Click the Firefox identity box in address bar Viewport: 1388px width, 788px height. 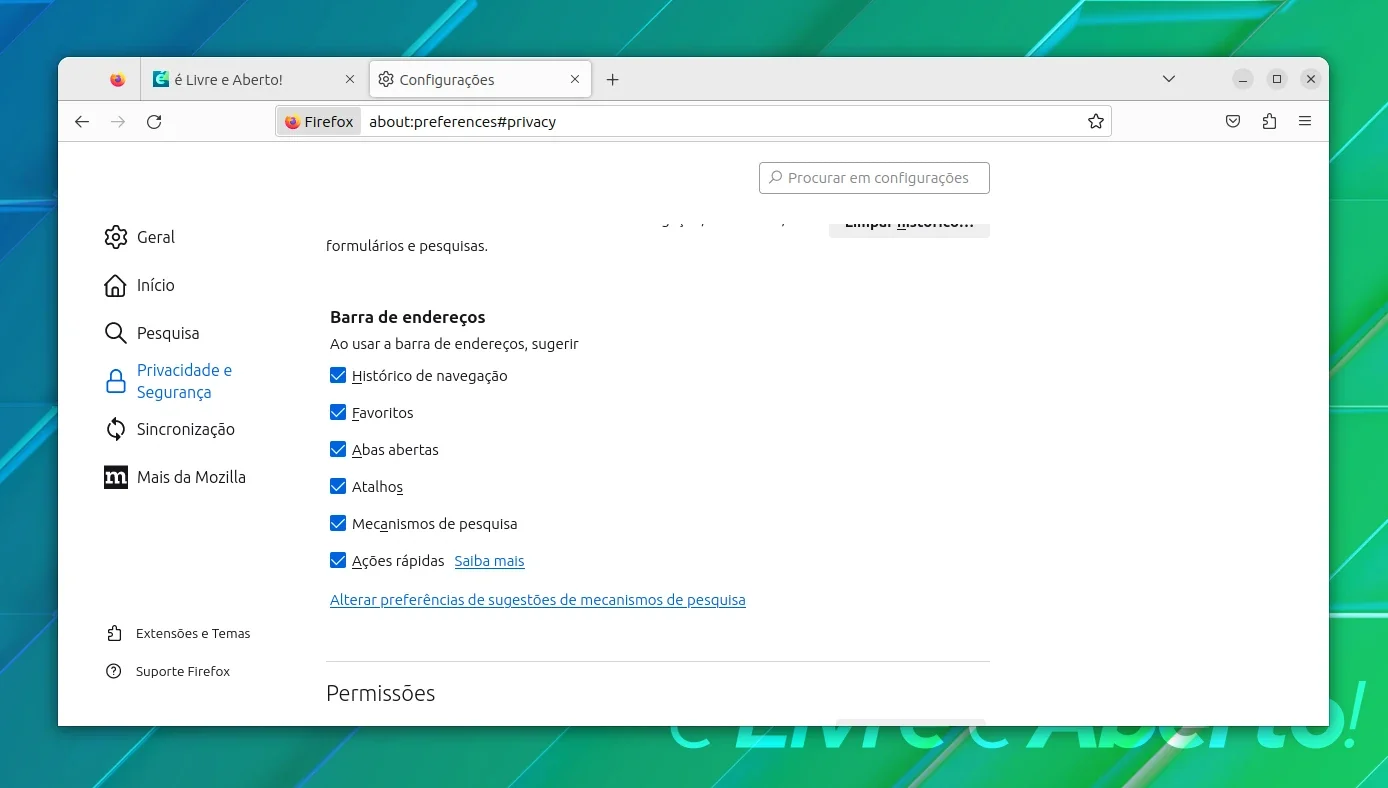[319, 122]
